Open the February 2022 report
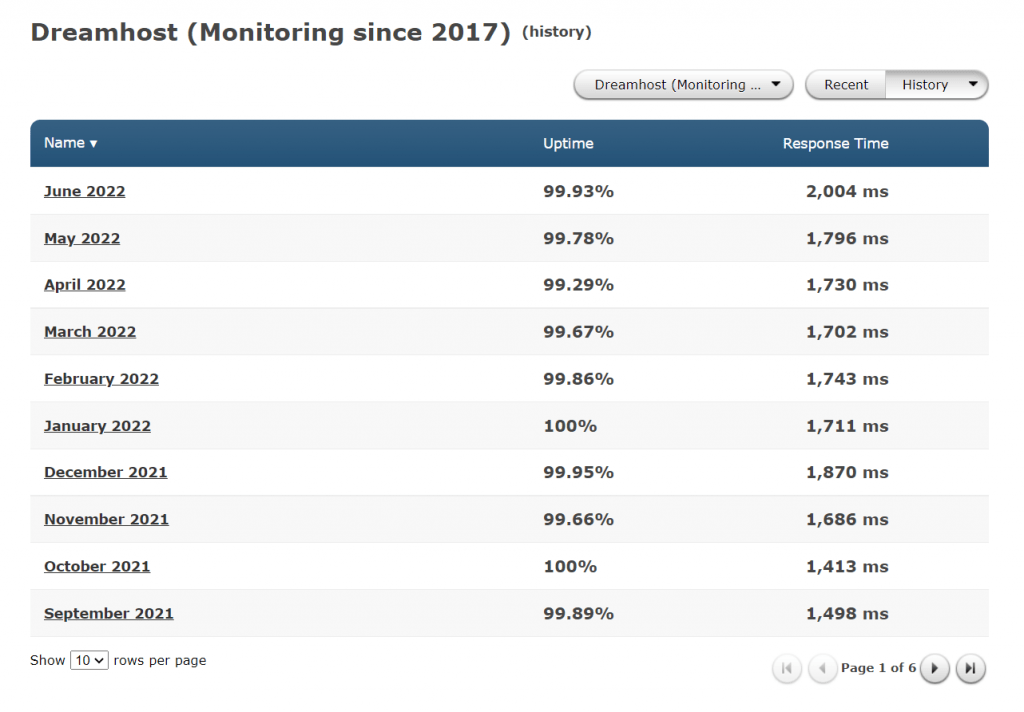This screenshot has height=712, width=1024. coord(101,379)
